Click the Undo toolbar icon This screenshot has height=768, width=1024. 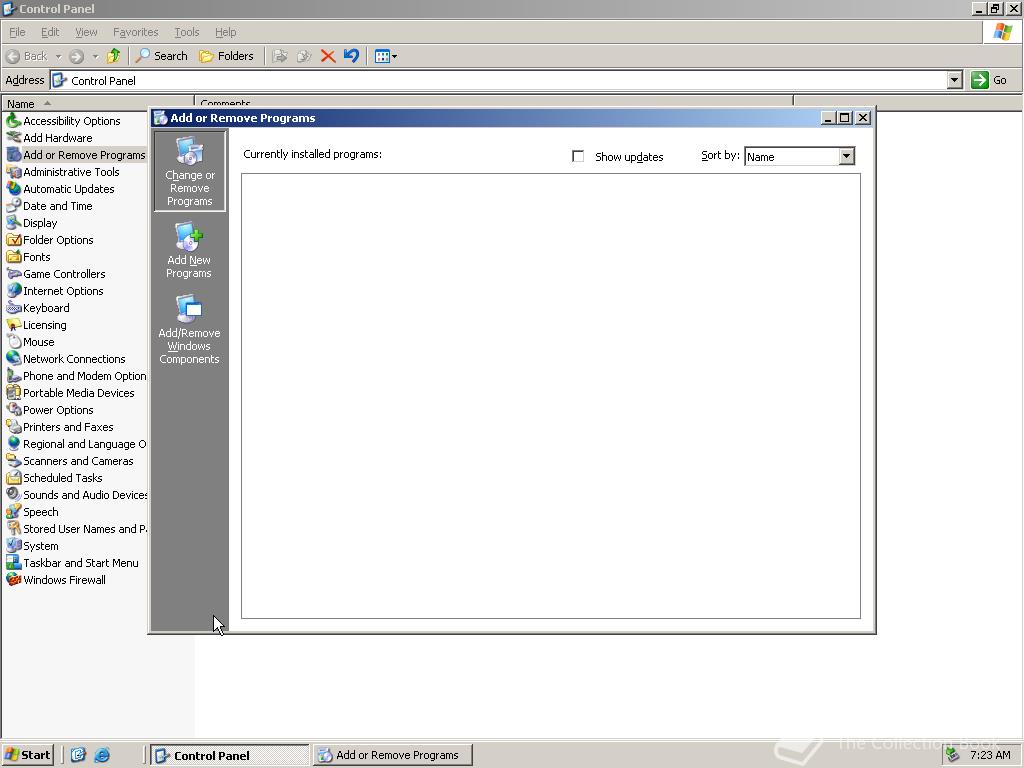pos(351,56)
